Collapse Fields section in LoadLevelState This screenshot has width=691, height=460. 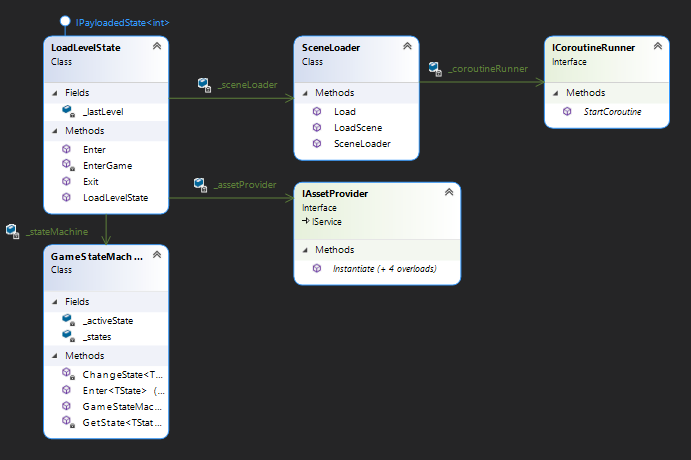point(55,93)
